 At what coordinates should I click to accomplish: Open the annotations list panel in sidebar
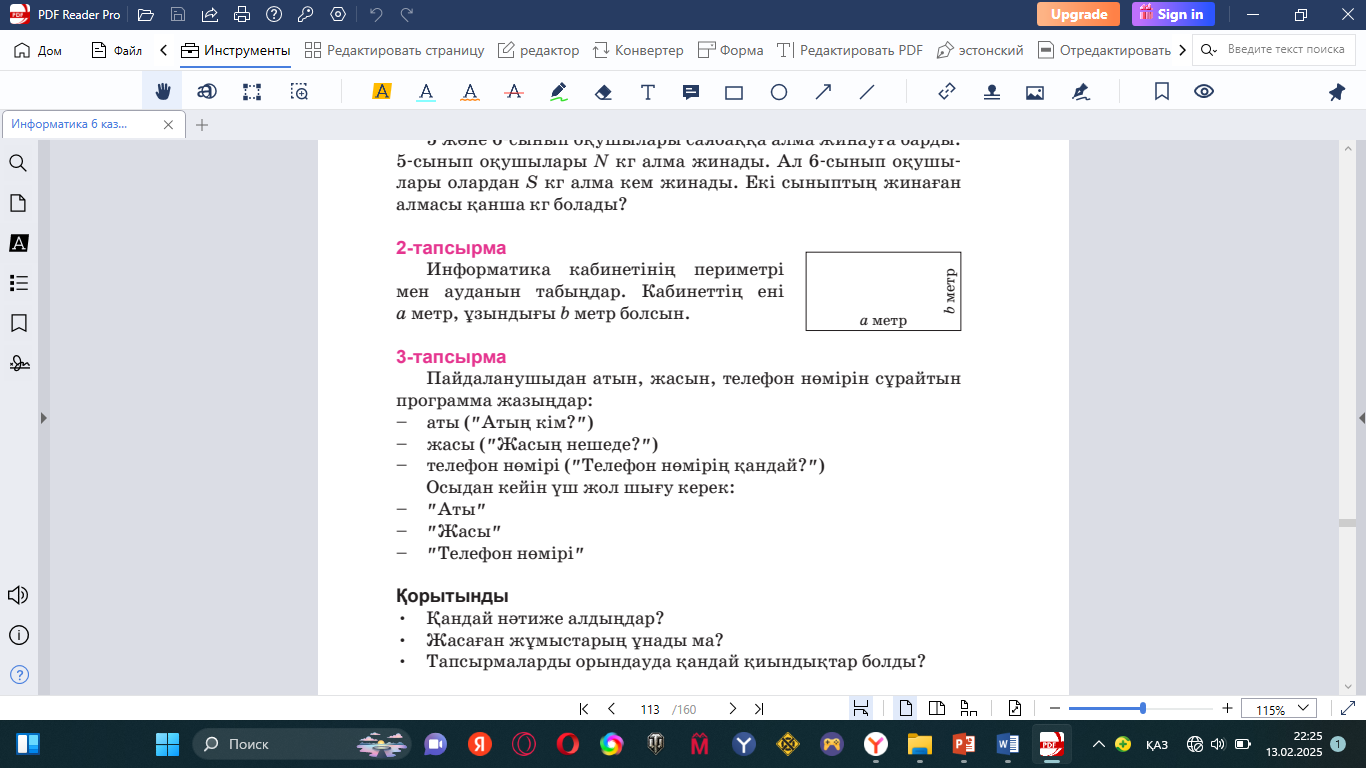pos(18,243)
